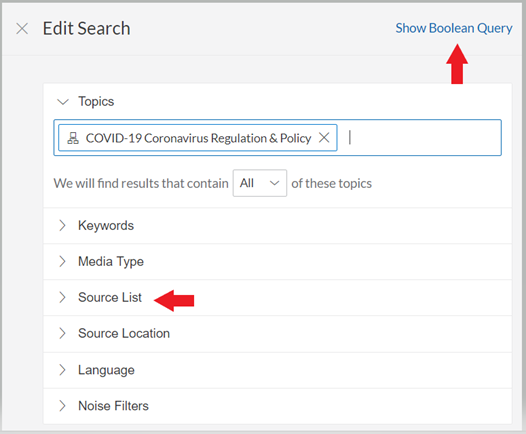Open the Source Location section

(x=277, y=334)
